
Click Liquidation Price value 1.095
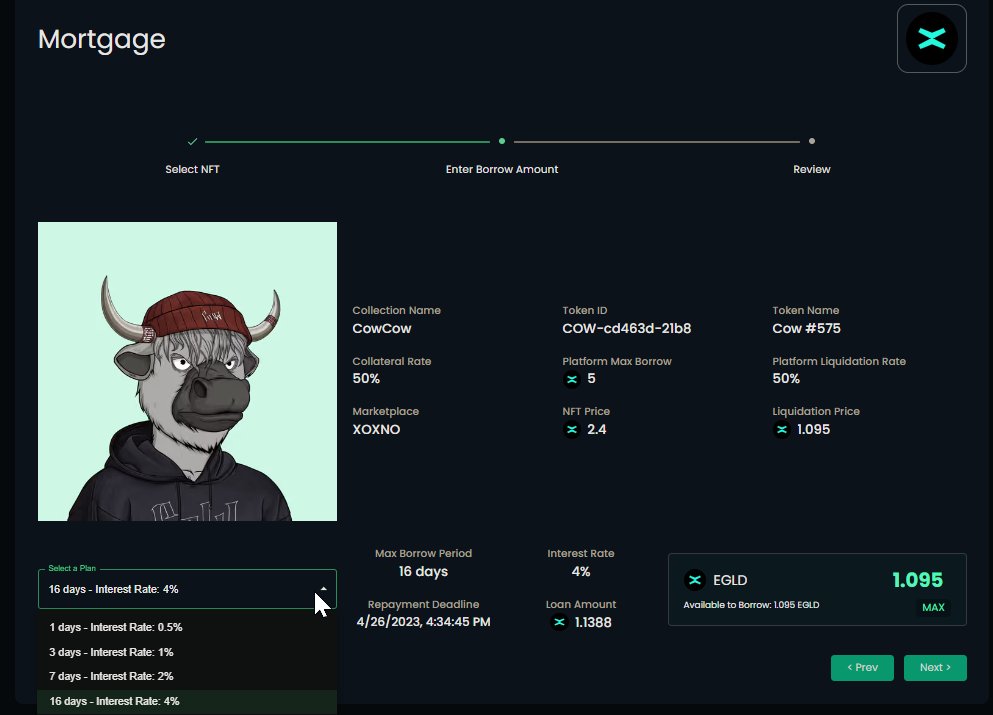click(x=813, y=429)
